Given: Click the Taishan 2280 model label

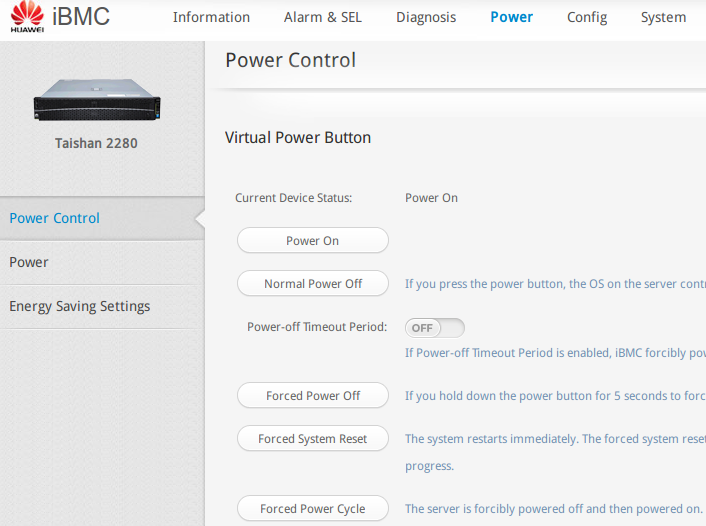Looking at the screenshot, I should tap(96, 143).
